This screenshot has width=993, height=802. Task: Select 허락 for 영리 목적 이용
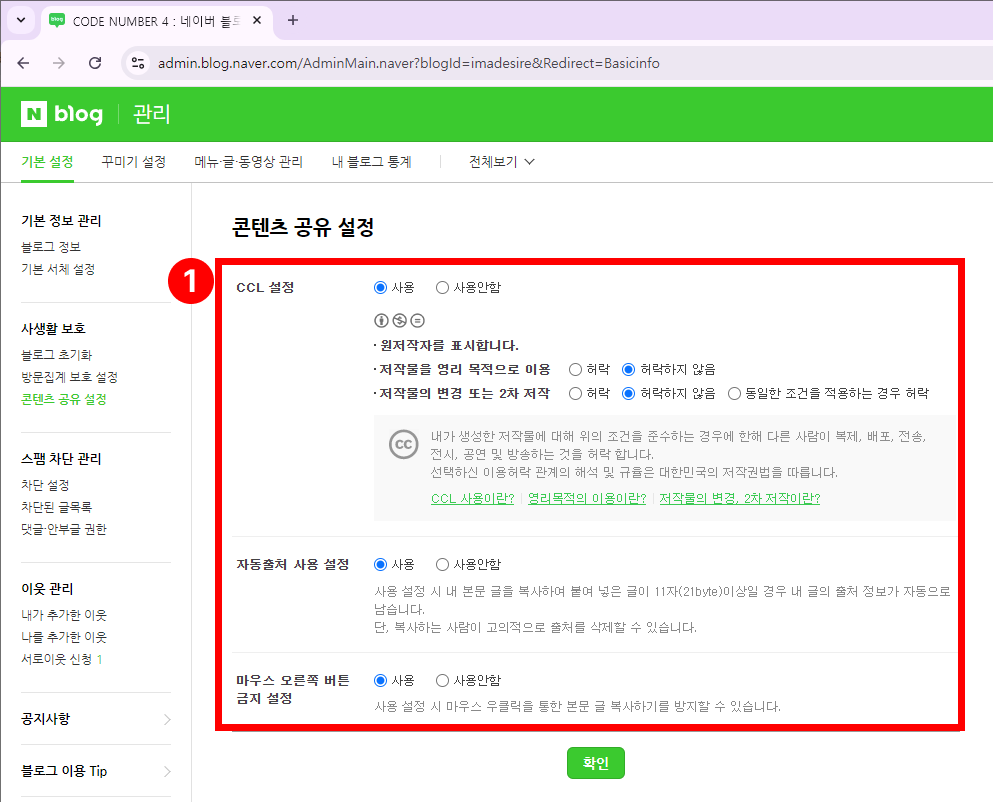(576, 369)
